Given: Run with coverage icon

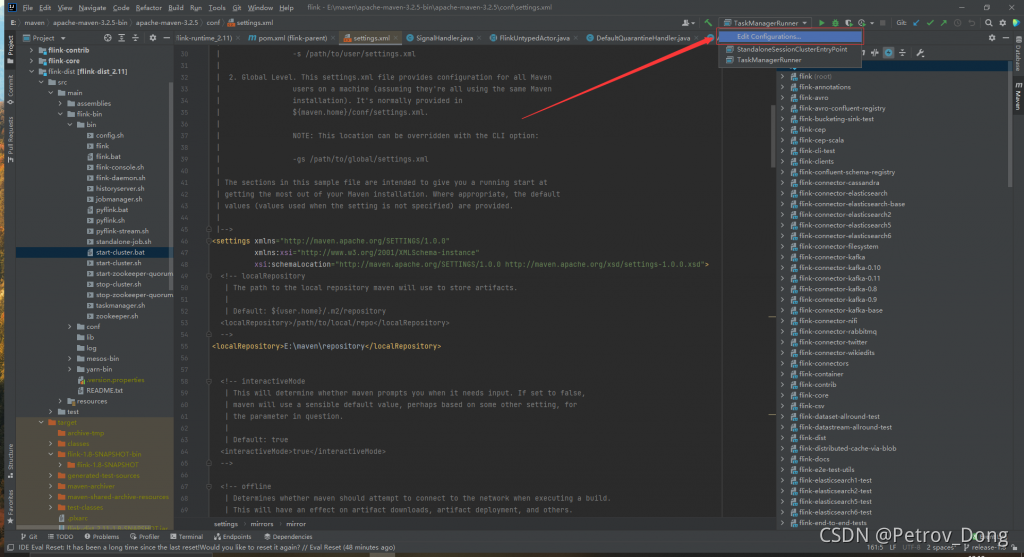Looking at the screenshot, I should [848, 23].
